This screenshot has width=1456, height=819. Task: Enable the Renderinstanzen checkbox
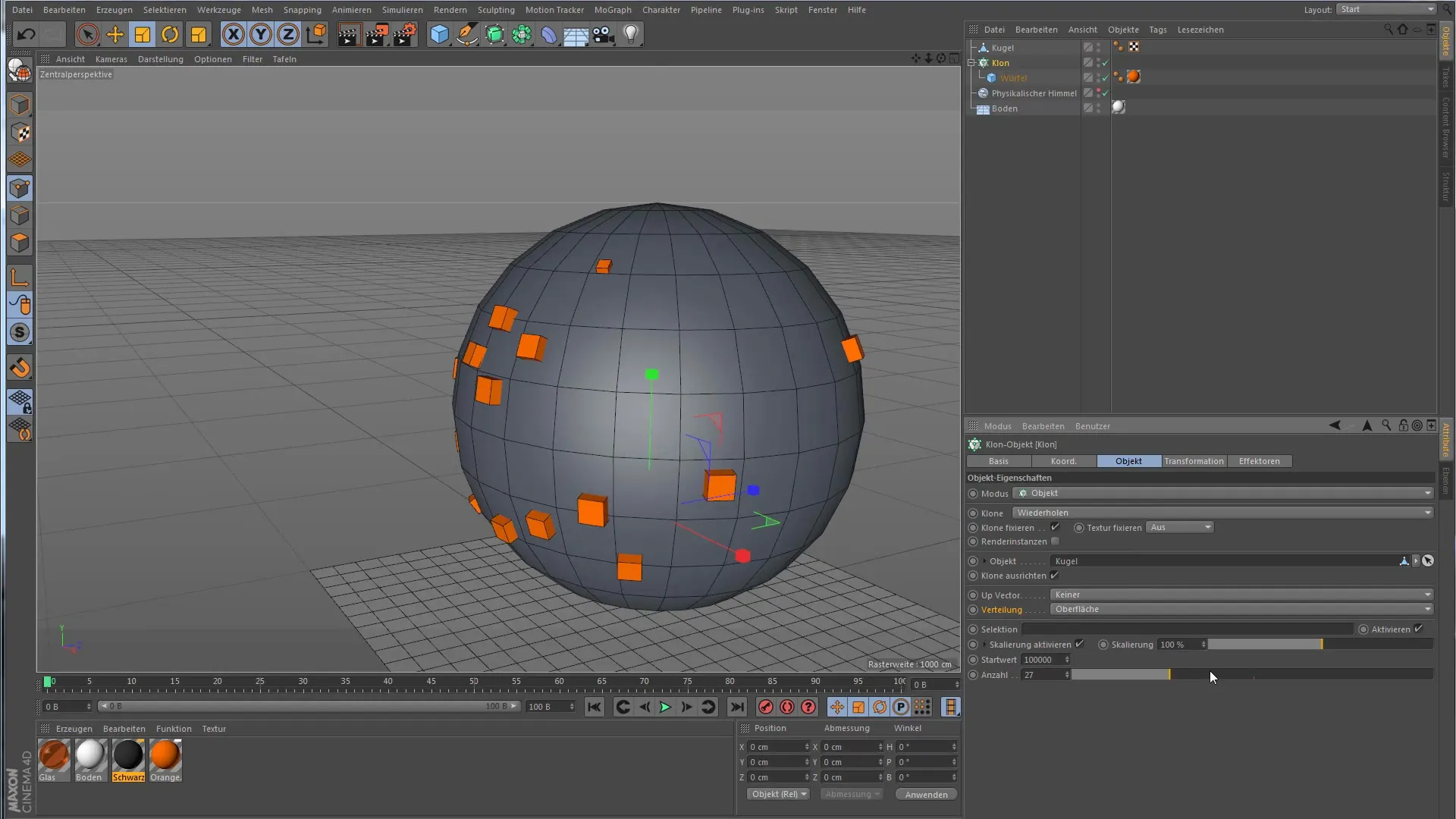tap(1055, 541)
